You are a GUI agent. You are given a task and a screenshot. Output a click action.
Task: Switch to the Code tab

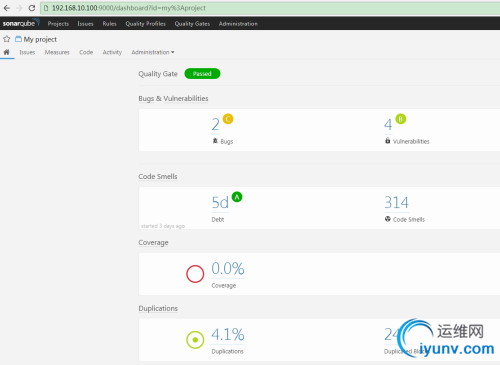click(86, 52)
